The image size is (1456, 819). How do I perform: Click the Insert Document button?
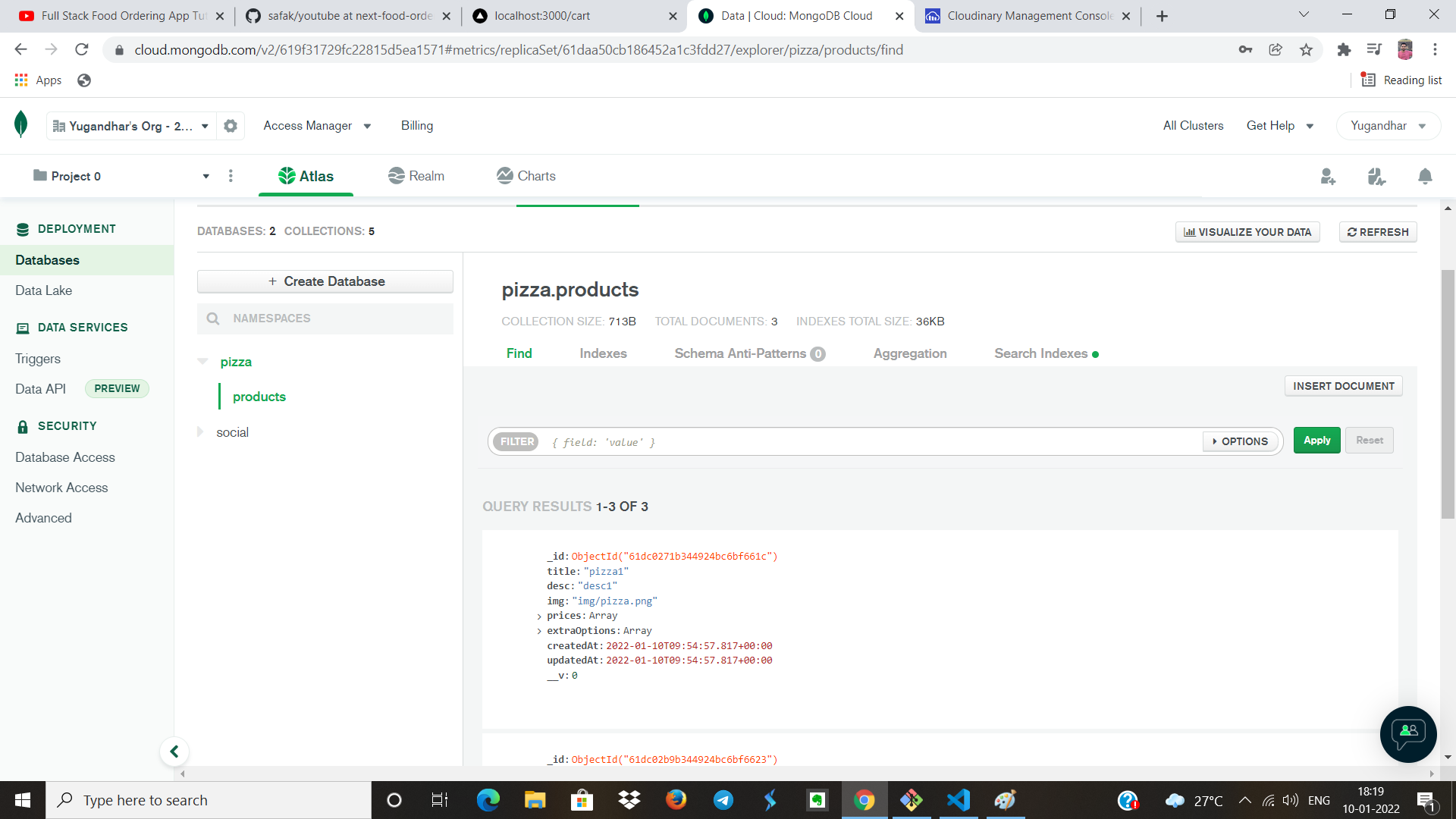1343,386
